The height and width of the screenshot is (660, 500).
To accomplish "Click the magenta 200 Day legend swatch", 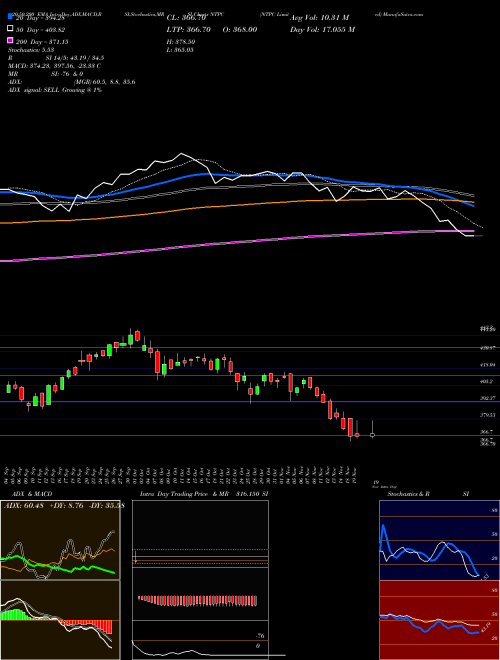I will click(x=11, y=41).
